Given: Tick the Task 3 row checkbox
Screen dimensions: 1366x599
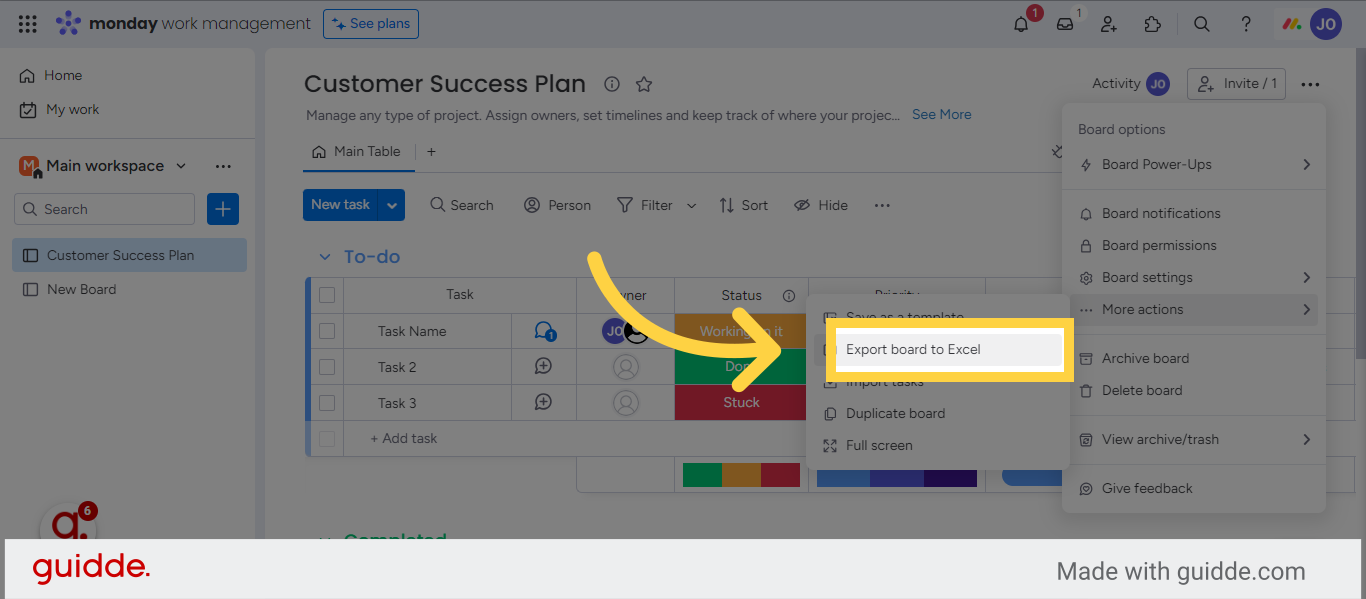Looking at the screenshot, I should pyautogui.click(x=327, y=403).
